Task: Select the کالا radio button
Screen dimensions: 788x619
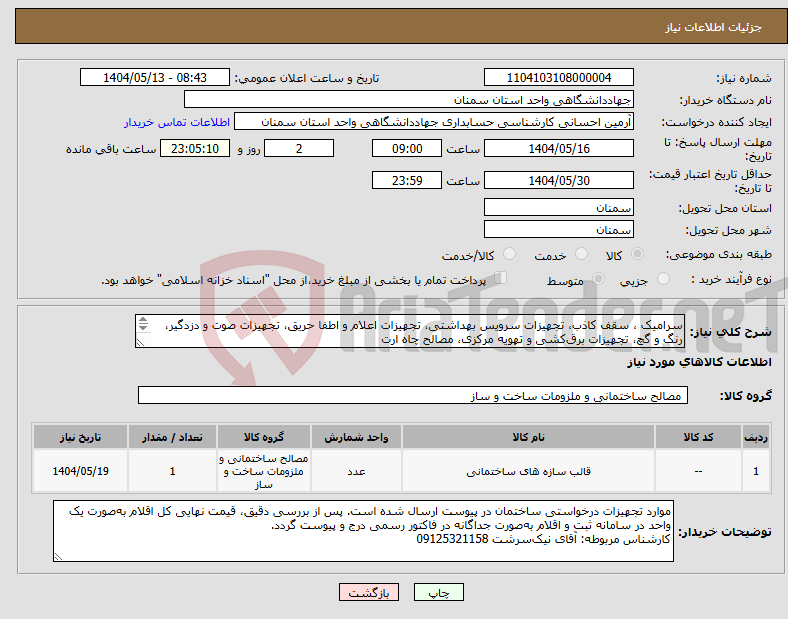Action: [637, 254]
